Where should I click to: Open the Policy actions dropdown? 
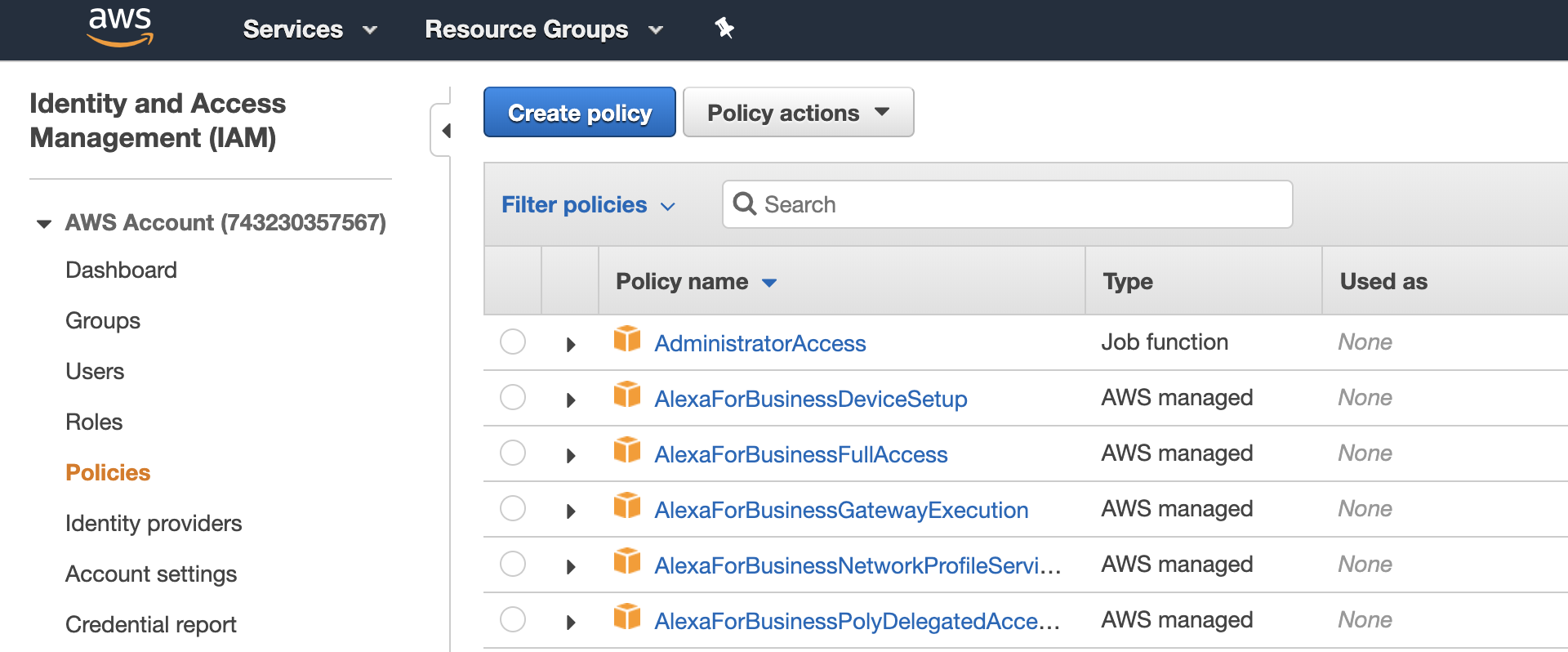[798, 113]
